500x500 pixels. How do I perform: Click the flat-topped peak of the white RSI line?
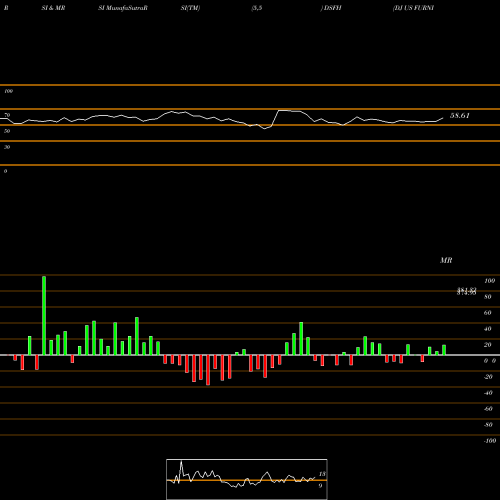pos(289,111)
